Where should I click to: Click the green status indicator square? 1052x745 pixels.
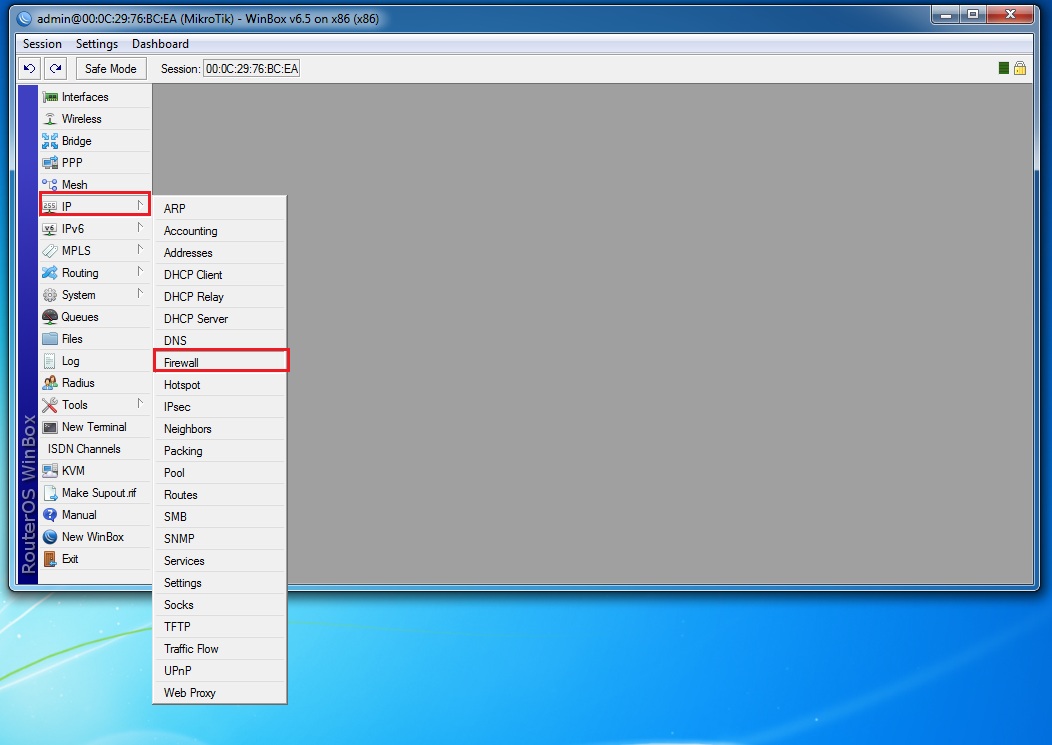1004,68
